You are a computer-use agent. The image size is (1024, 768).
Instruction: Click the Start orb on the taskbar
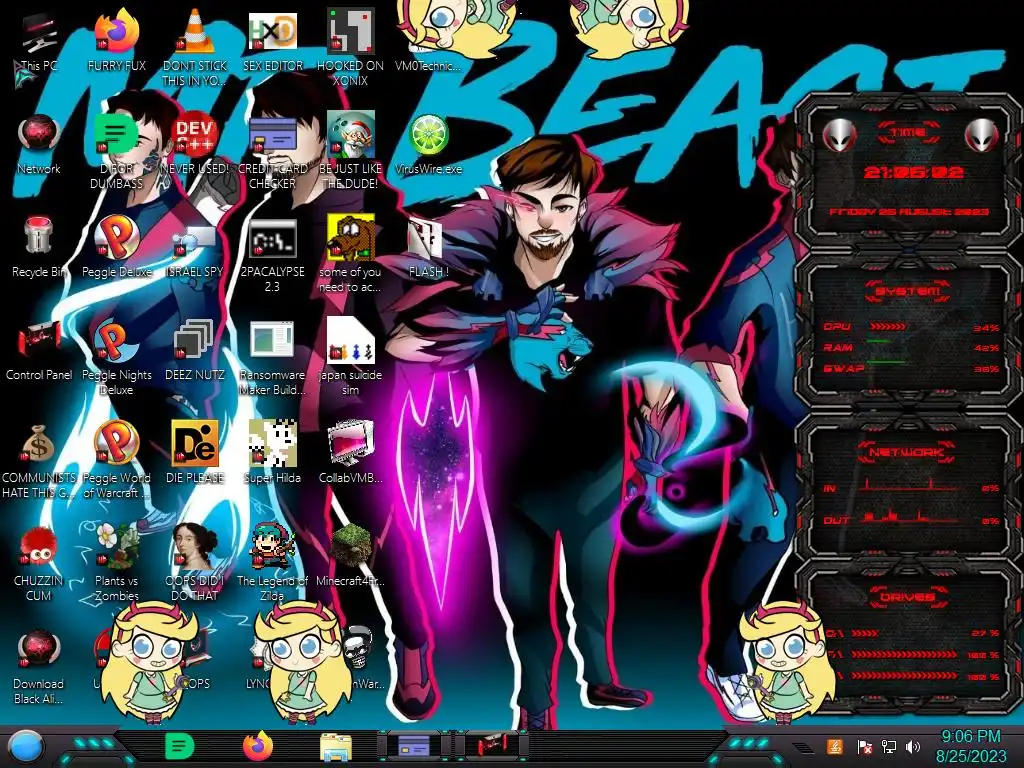(x=26, y=747)
